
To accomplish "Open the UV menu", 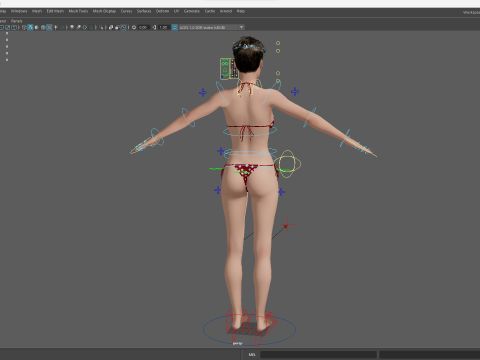I will 176,11.
